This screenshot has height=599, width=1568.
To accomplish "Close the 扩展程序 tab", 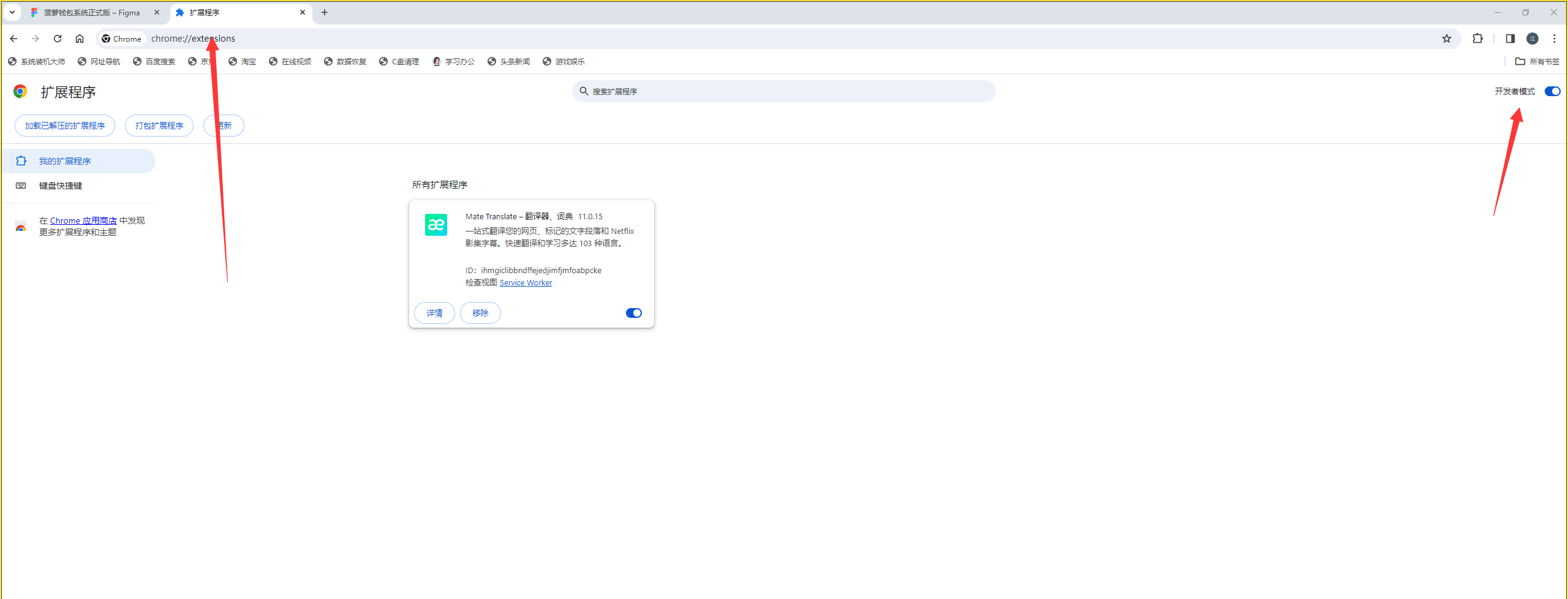I will pyautogui.click(x=303, y=12).
